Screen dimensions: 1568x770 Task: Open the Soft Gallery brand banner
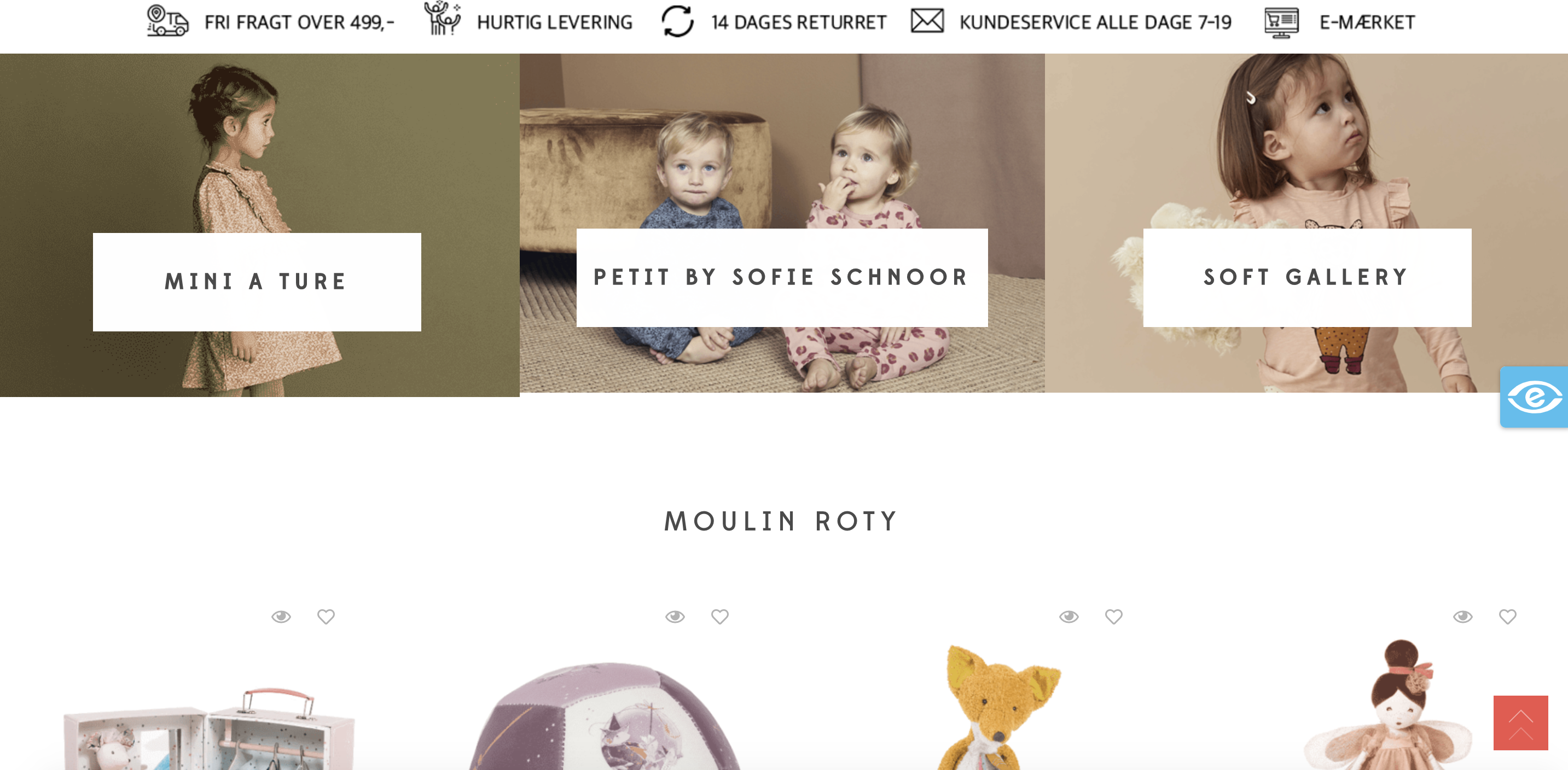pos(1307,277)
